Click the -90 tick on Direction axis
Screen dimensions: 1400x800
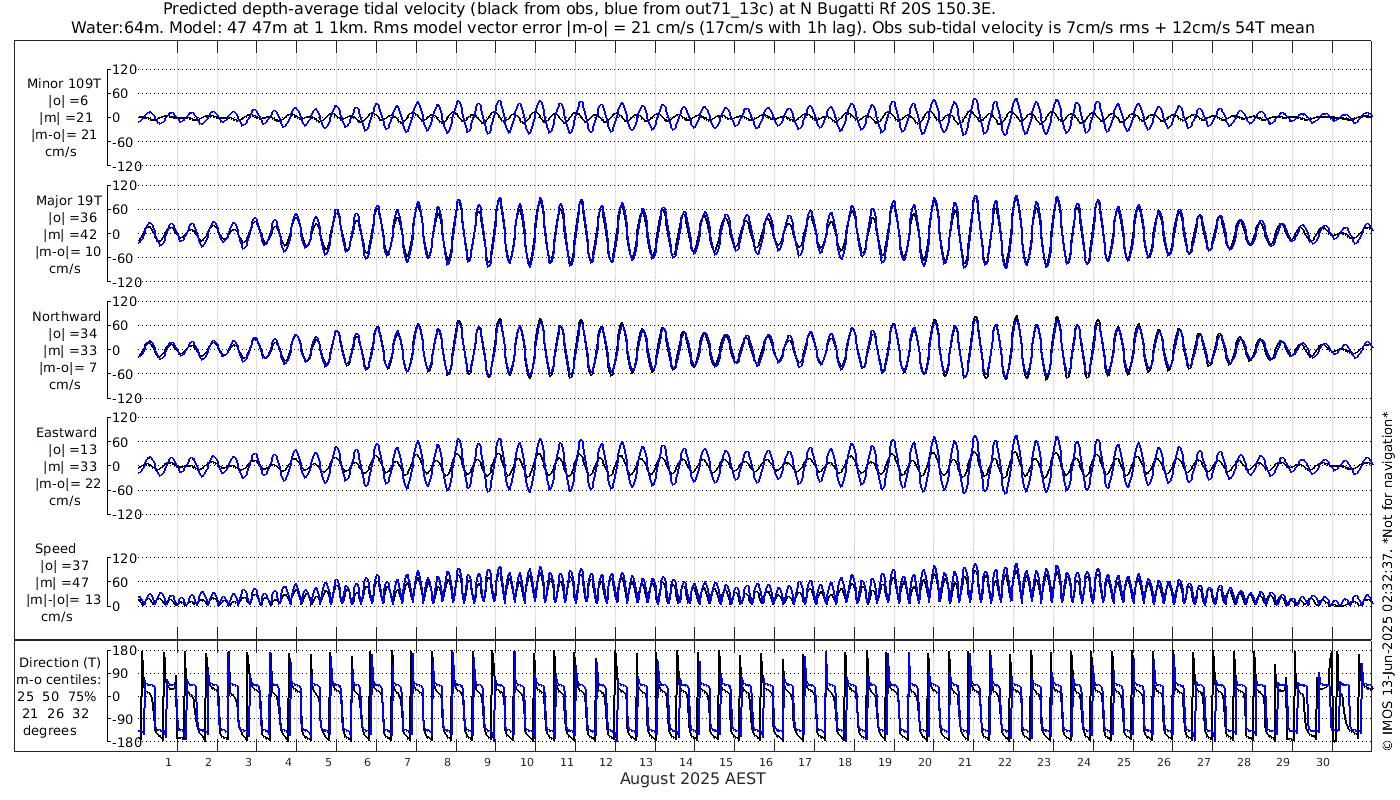coord(121,718)
